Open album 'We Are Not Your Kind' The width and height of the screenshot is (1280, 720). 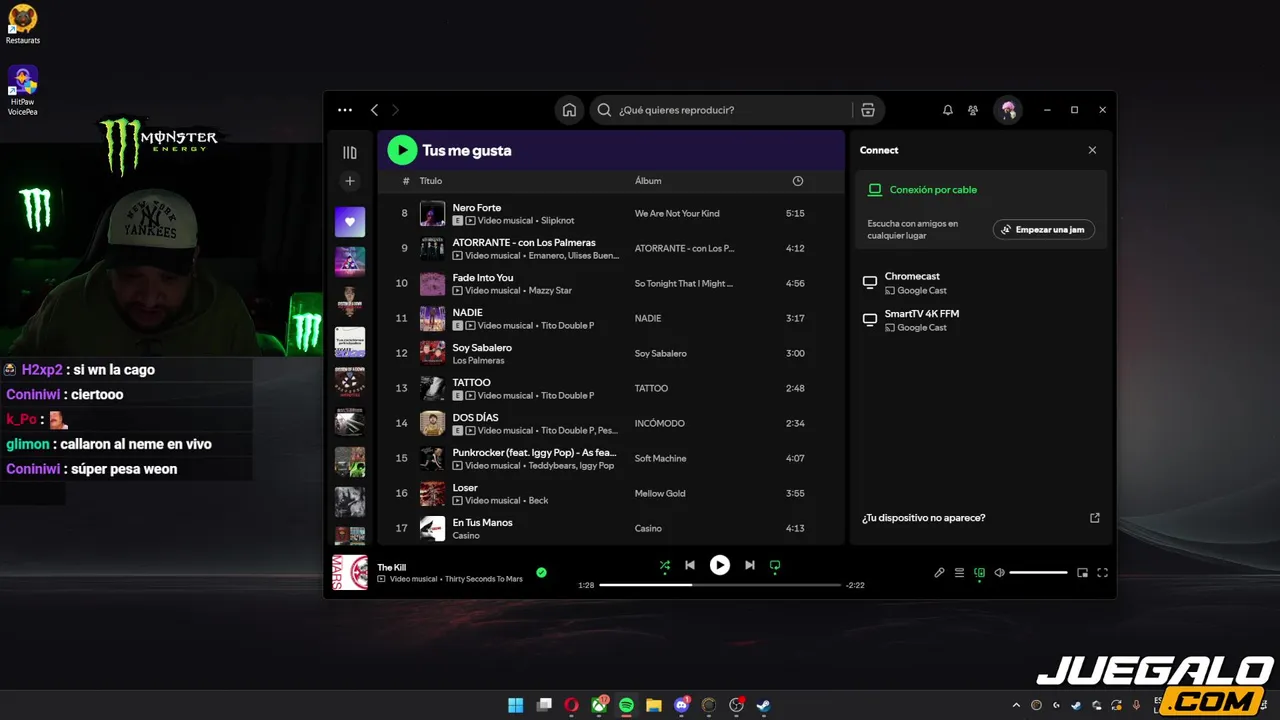click(x=677, y=213)
